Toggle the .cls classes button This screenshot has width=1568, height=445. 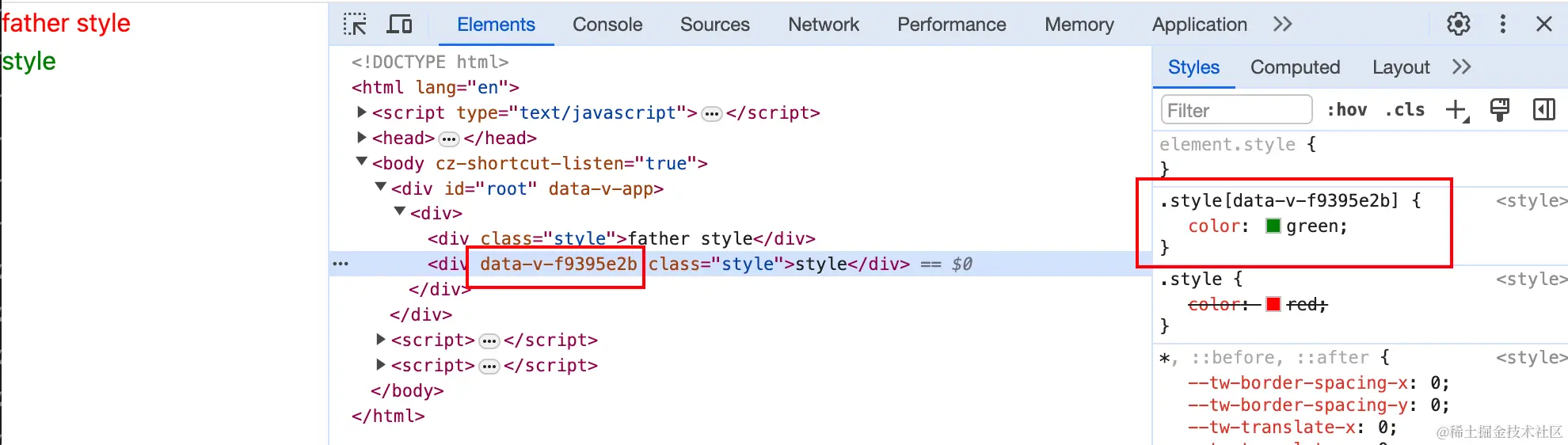click(x=1406, y=110)
